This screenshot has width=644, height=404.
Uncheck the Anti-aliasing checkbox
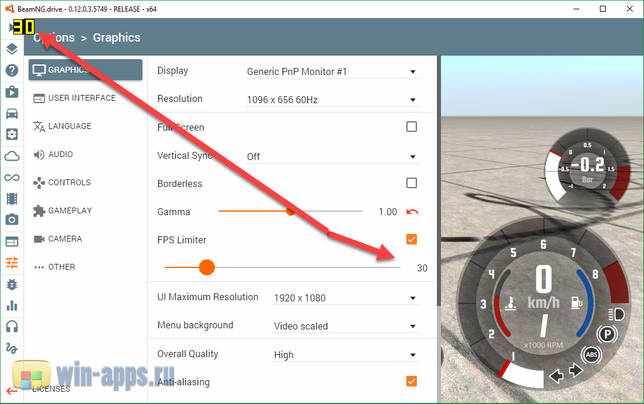tap(412, 381)
